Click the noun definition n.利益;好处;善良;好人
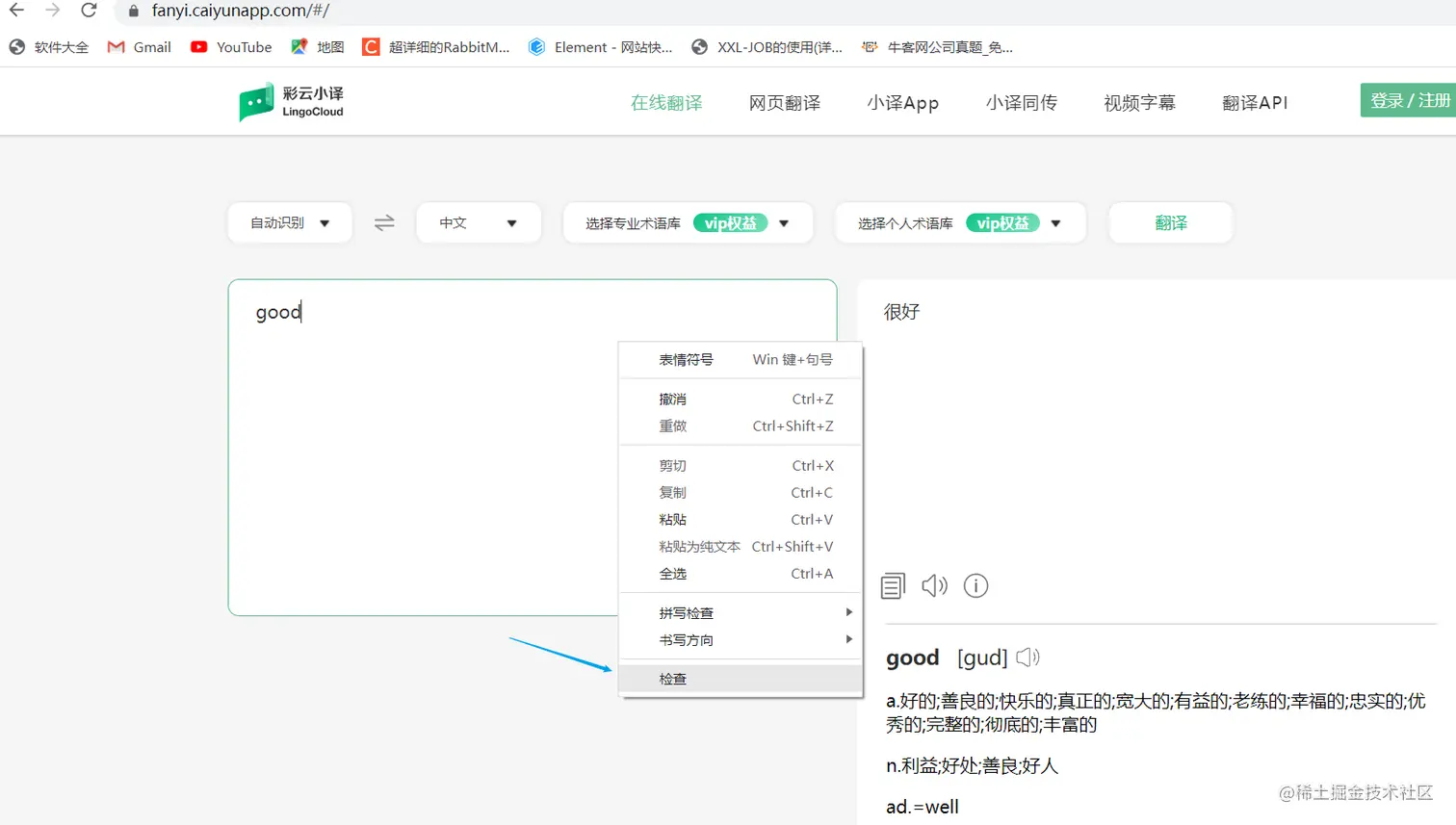The width and height of the screenshot is (1456, 825). click(x=972, y=766)
